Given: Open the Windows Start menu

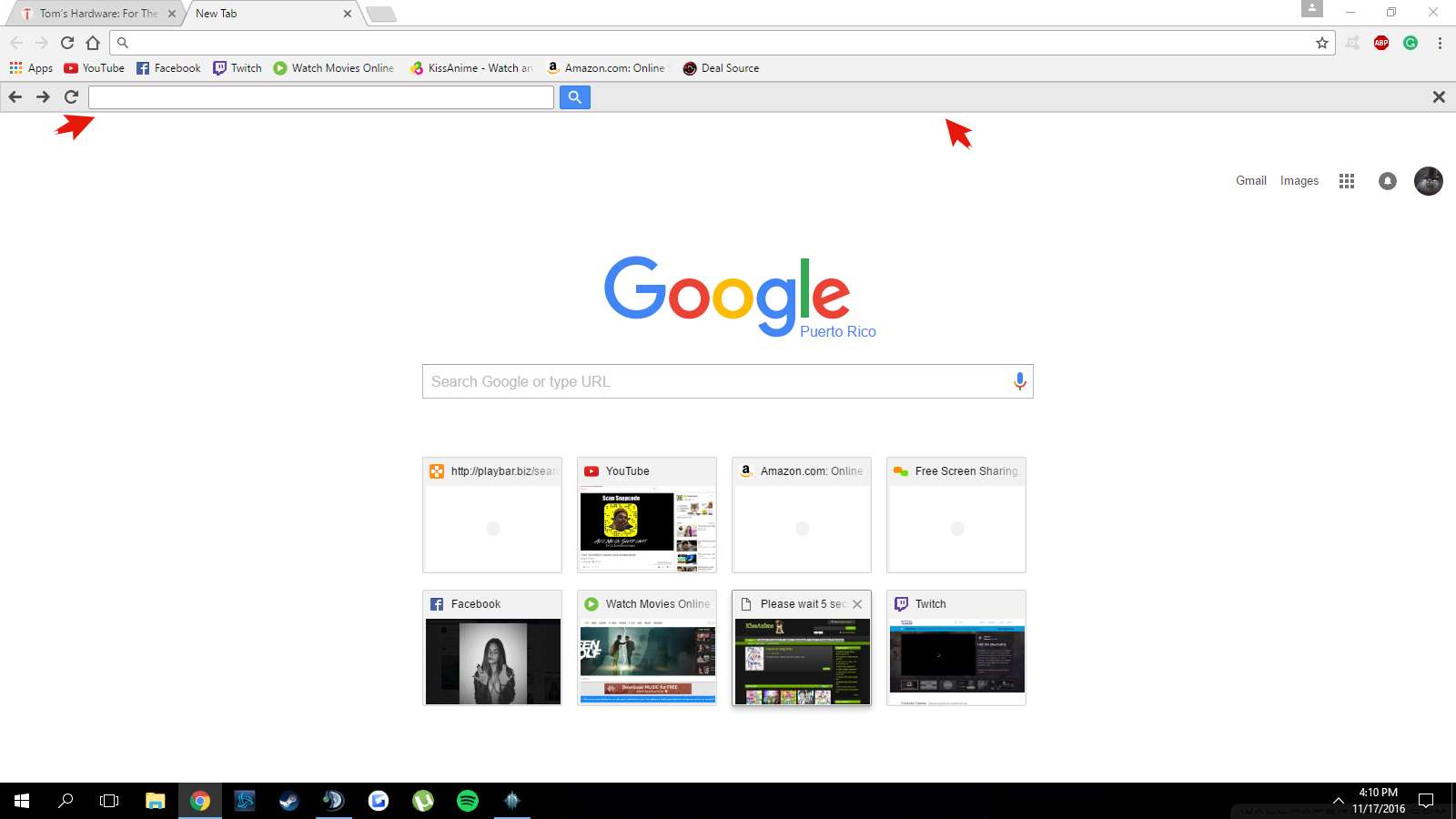Looking at the screenshot, I should [x=22, y=801].
